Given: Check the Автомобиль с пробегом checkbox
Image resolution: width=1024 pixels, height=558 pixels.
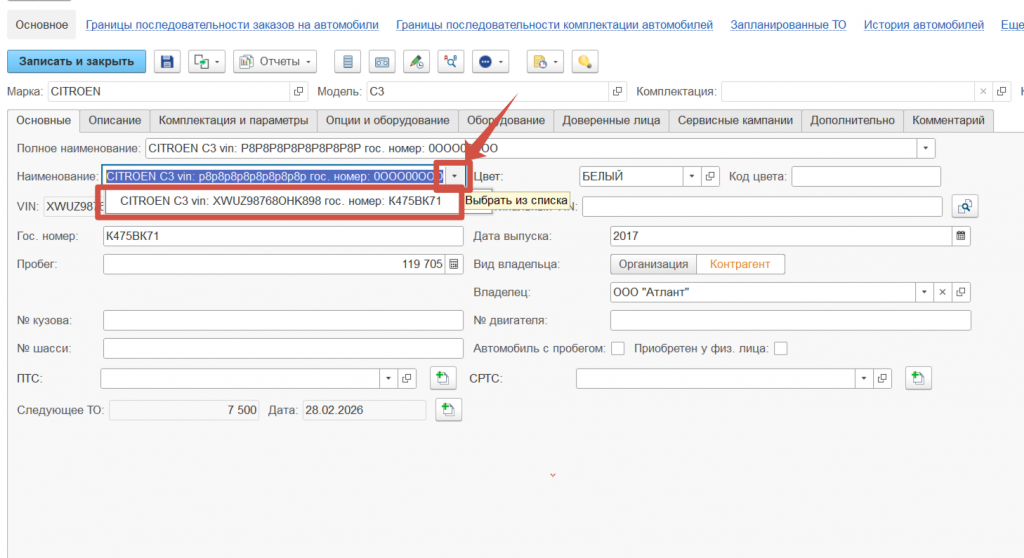Looking at the screenshot, I should (618, 348).
